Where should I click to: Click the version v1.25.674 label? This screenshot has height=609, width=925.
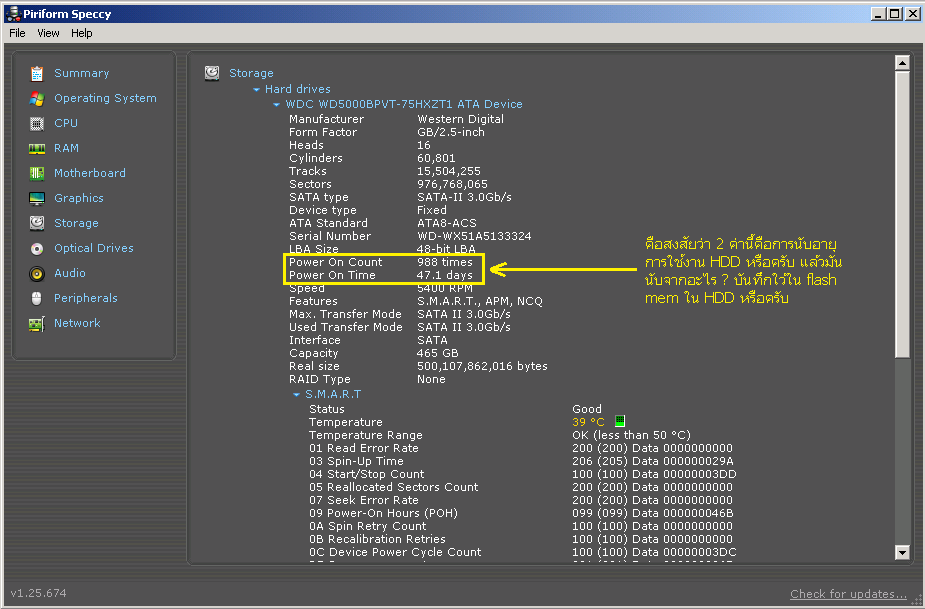pos(38,593)
